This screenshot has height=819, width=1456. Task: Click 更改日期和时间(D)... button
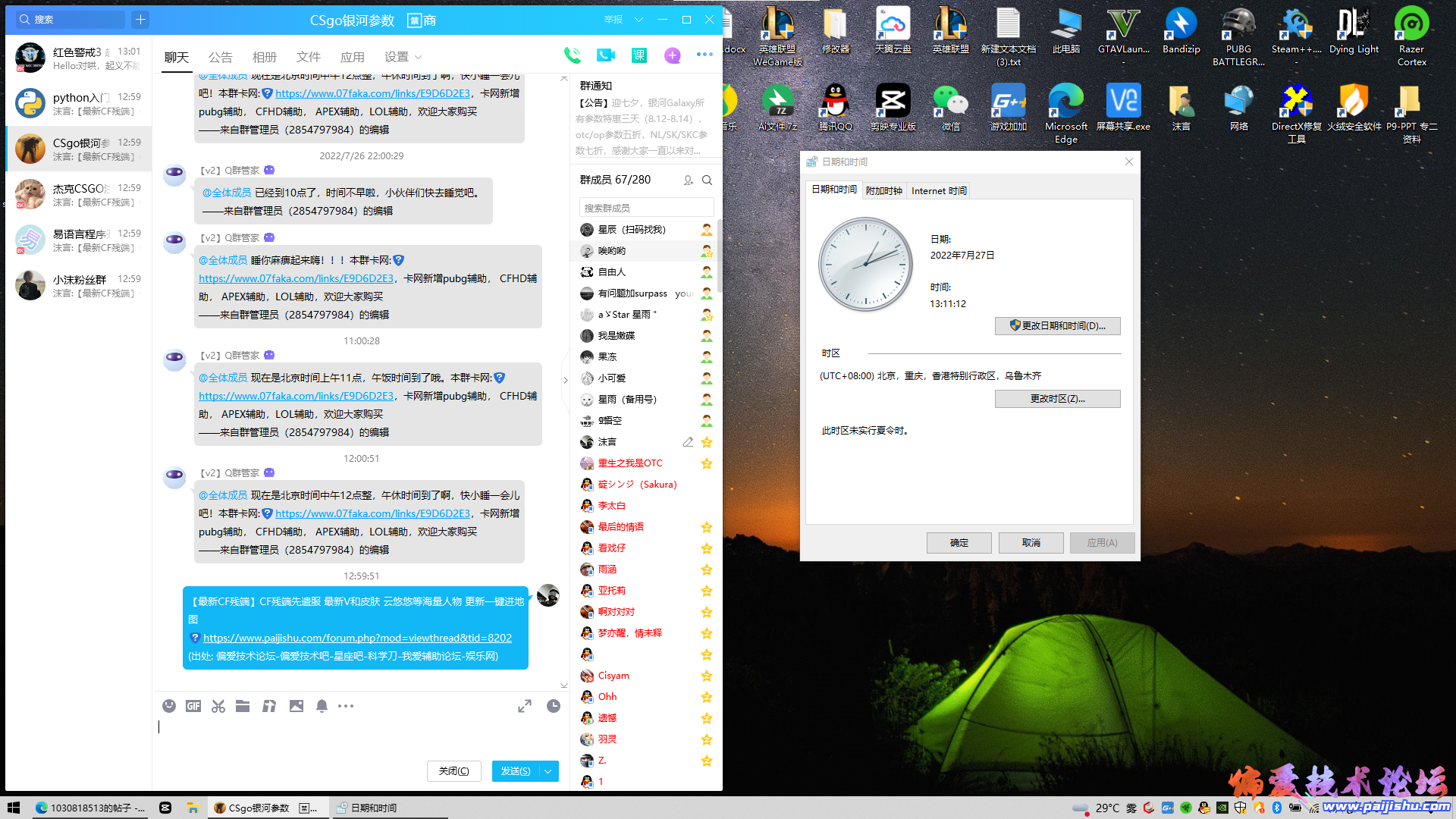click(x=1057, y=326)
